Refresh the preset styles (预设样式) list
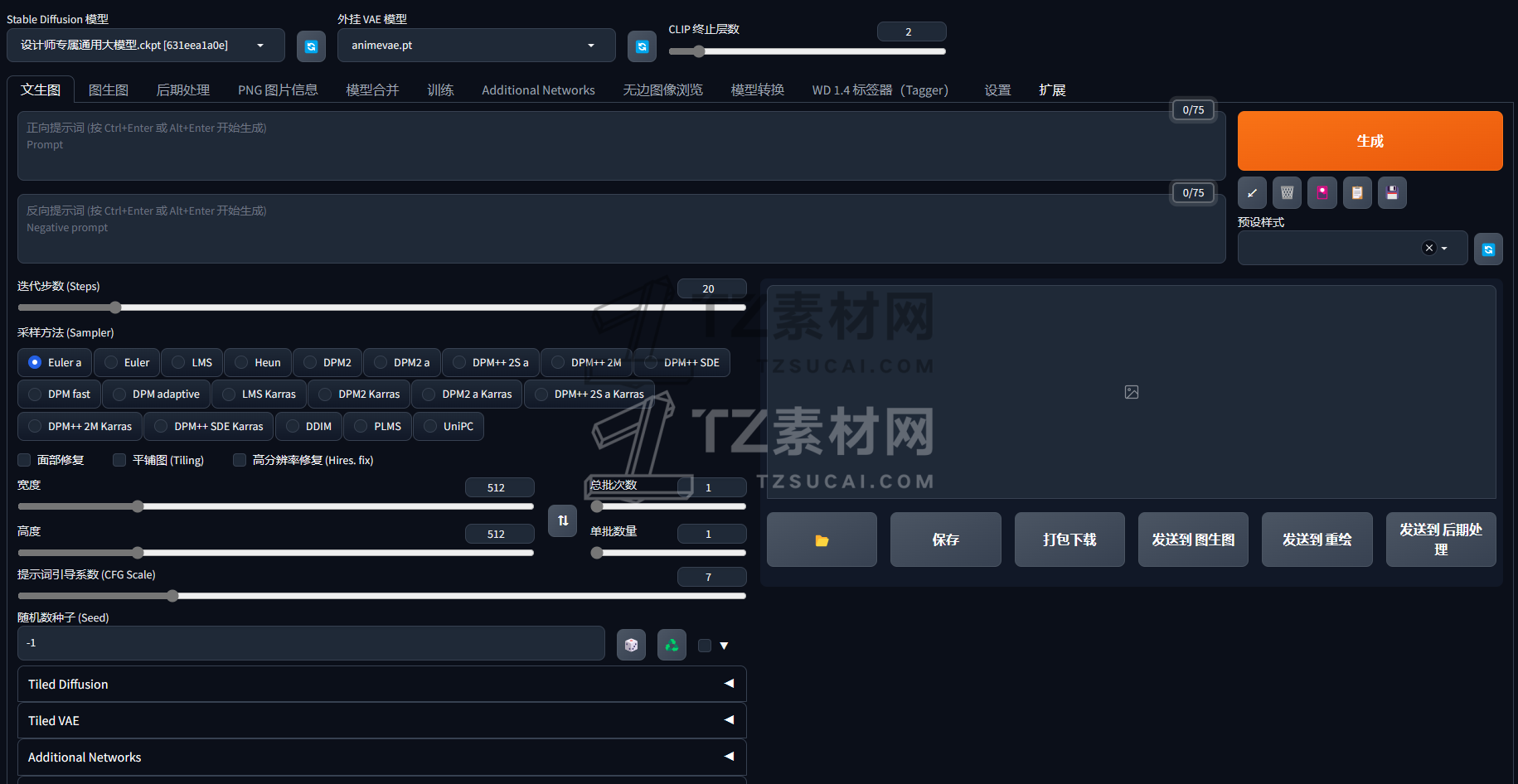Screen dimensions: 1518x784 click(x=1488, y=249)
